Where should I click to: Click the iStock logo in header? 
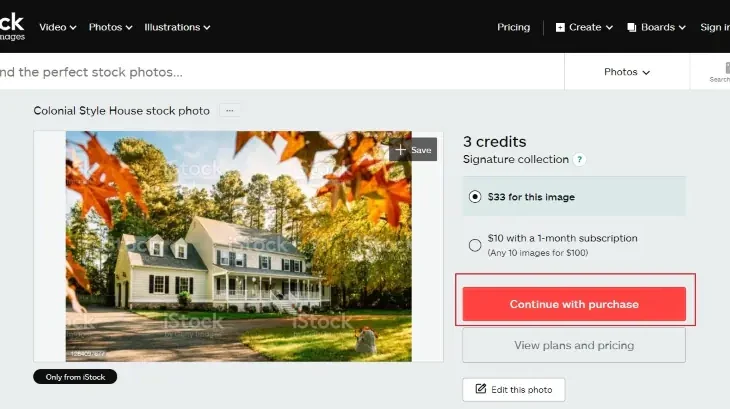tap(12, 27)
